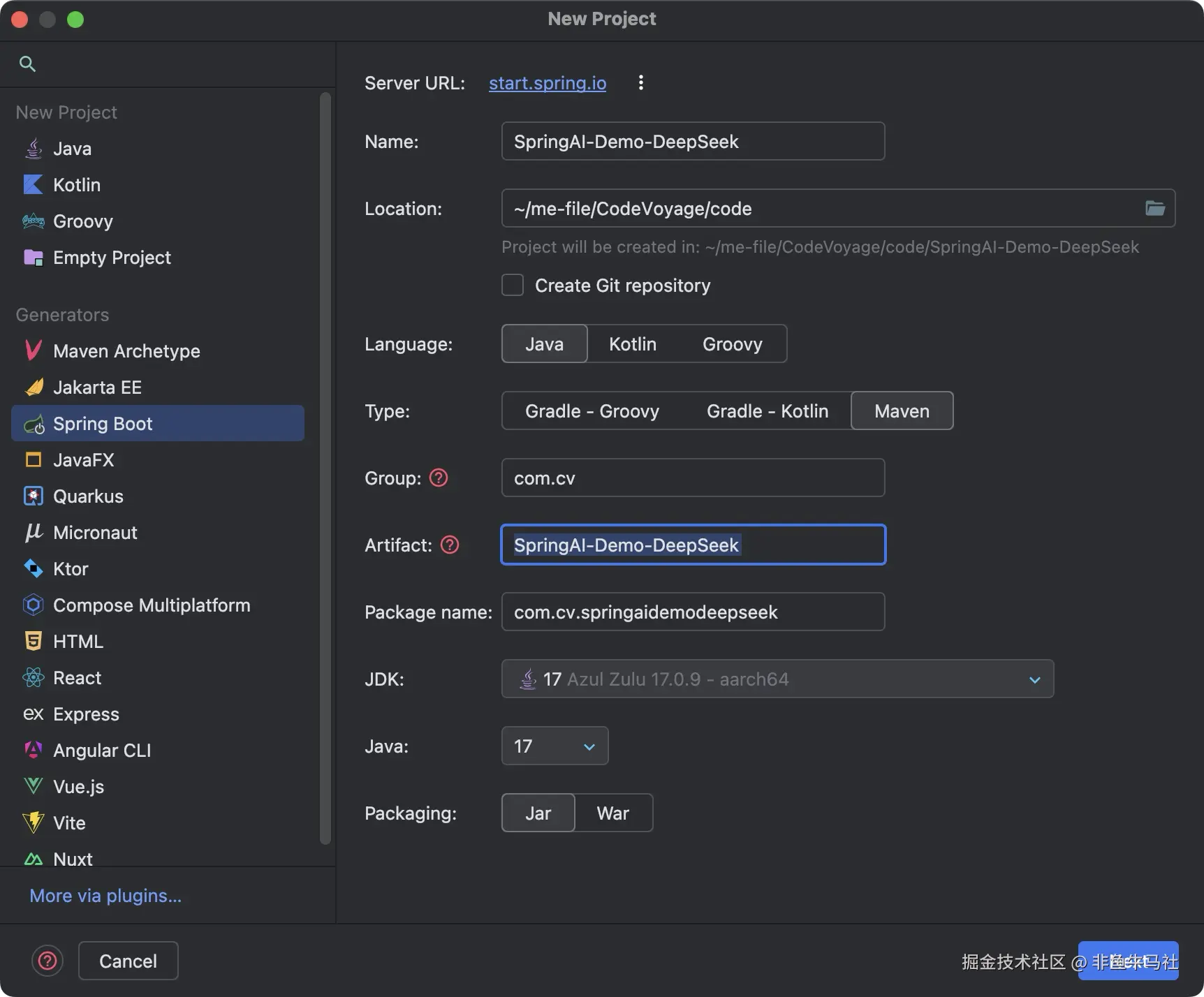Screen dimensions: 1204x997
Task: Click More via plugins link
Action: tap(105, 896)
